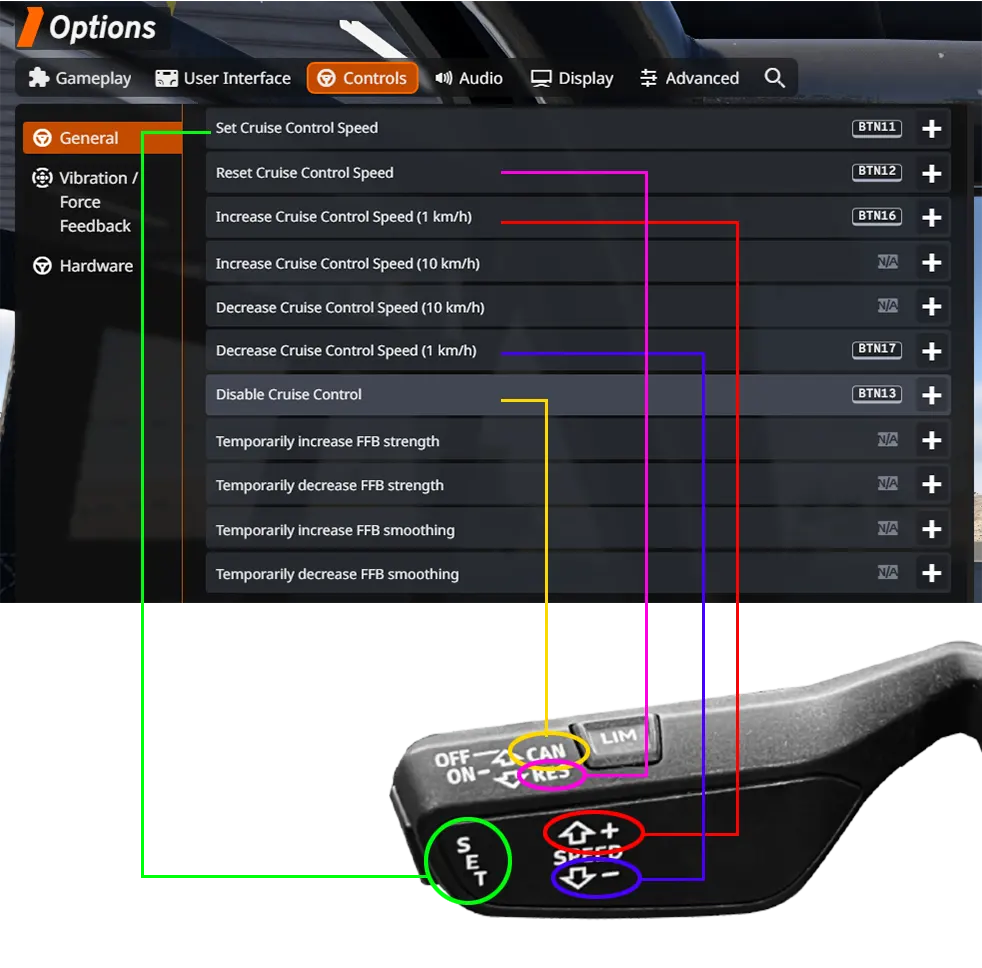This screenshot has height=968, width=982.
Task: Select the Set Cruise Control Speed row label
Action: click(x=297, y=128)
